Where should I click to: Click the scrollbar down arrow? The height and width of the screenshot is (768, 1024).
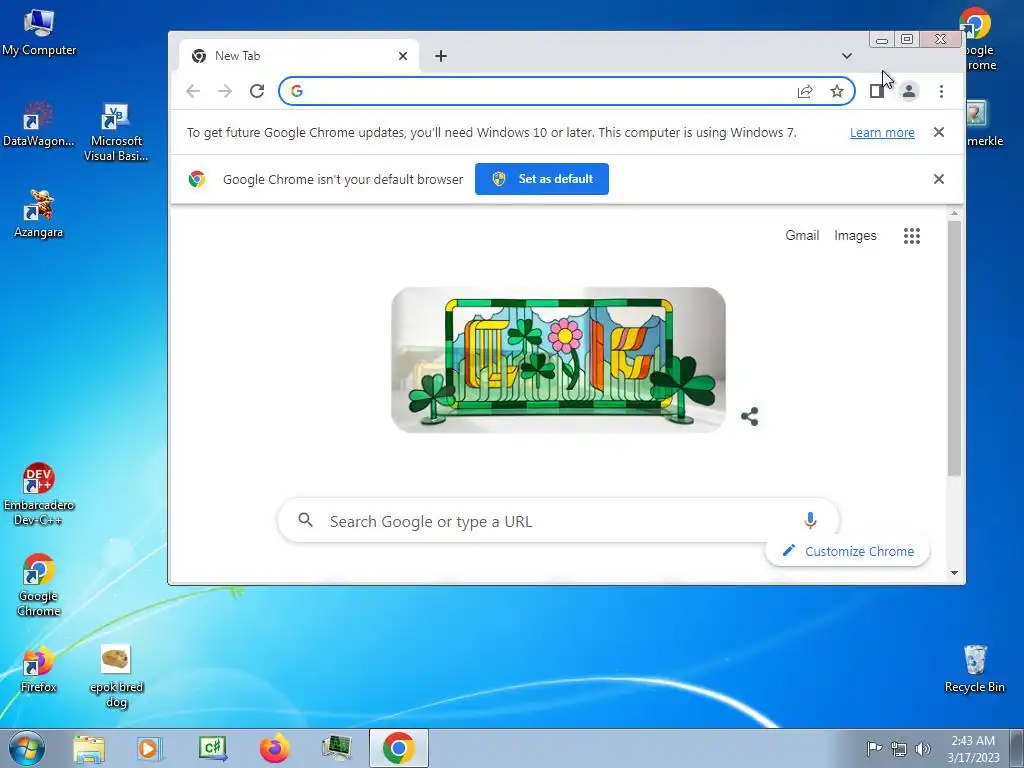(954, 573)
